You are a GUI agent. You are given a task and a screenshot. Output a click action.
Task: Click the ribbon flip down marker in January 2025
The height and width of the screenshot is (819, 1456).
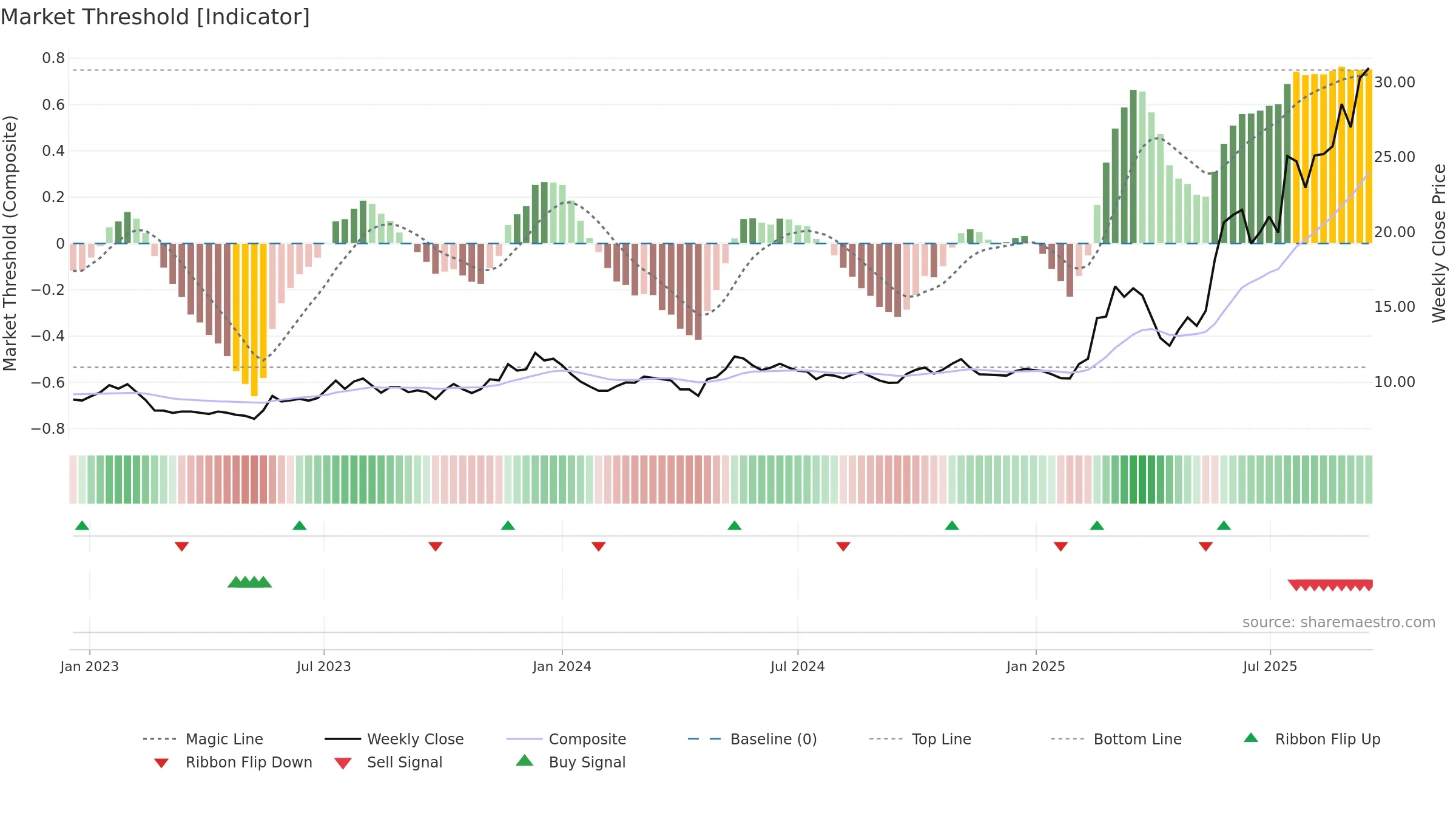pyautogui.click(x=1060, y=547)
